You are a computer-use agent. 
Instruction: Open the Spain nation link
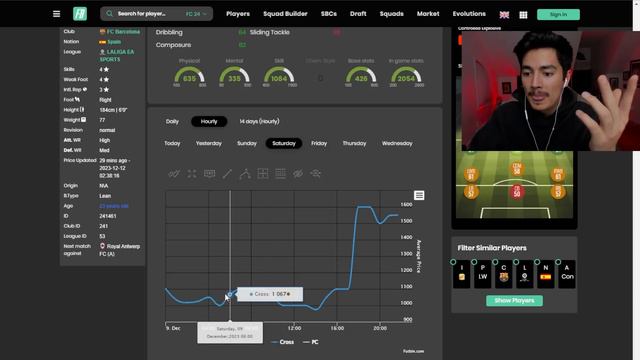(114, 42)
